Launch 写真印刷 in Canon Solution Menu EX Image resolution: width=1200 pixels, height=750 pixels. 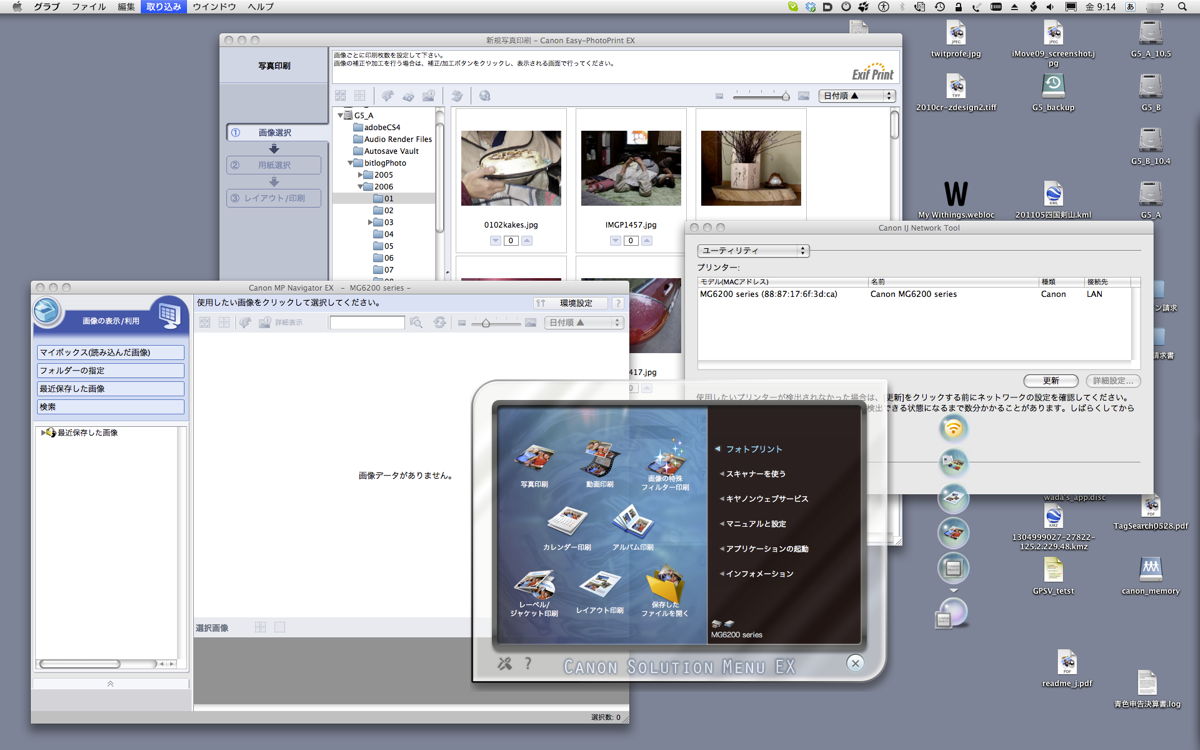(534, 466)
